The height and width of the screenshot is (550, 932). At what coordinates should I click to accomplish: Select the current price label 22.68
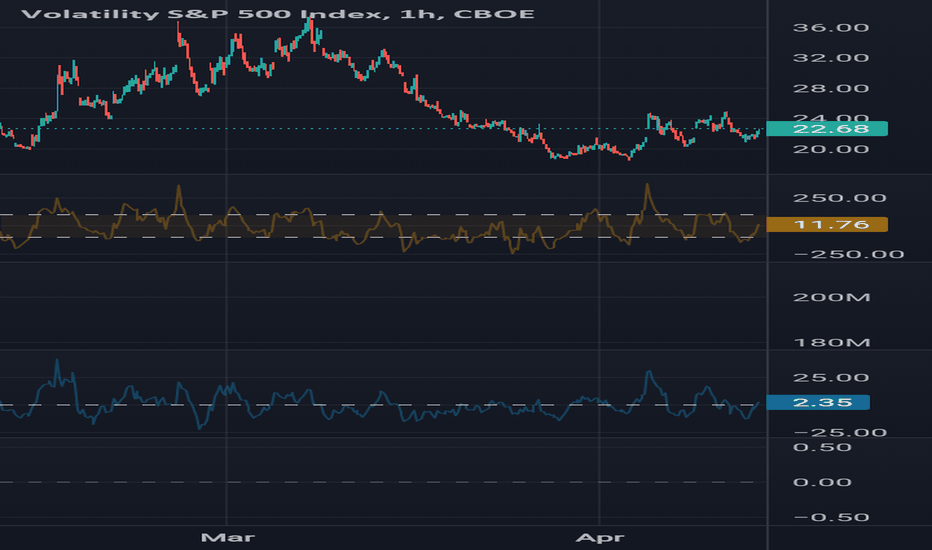coord(827,128)
